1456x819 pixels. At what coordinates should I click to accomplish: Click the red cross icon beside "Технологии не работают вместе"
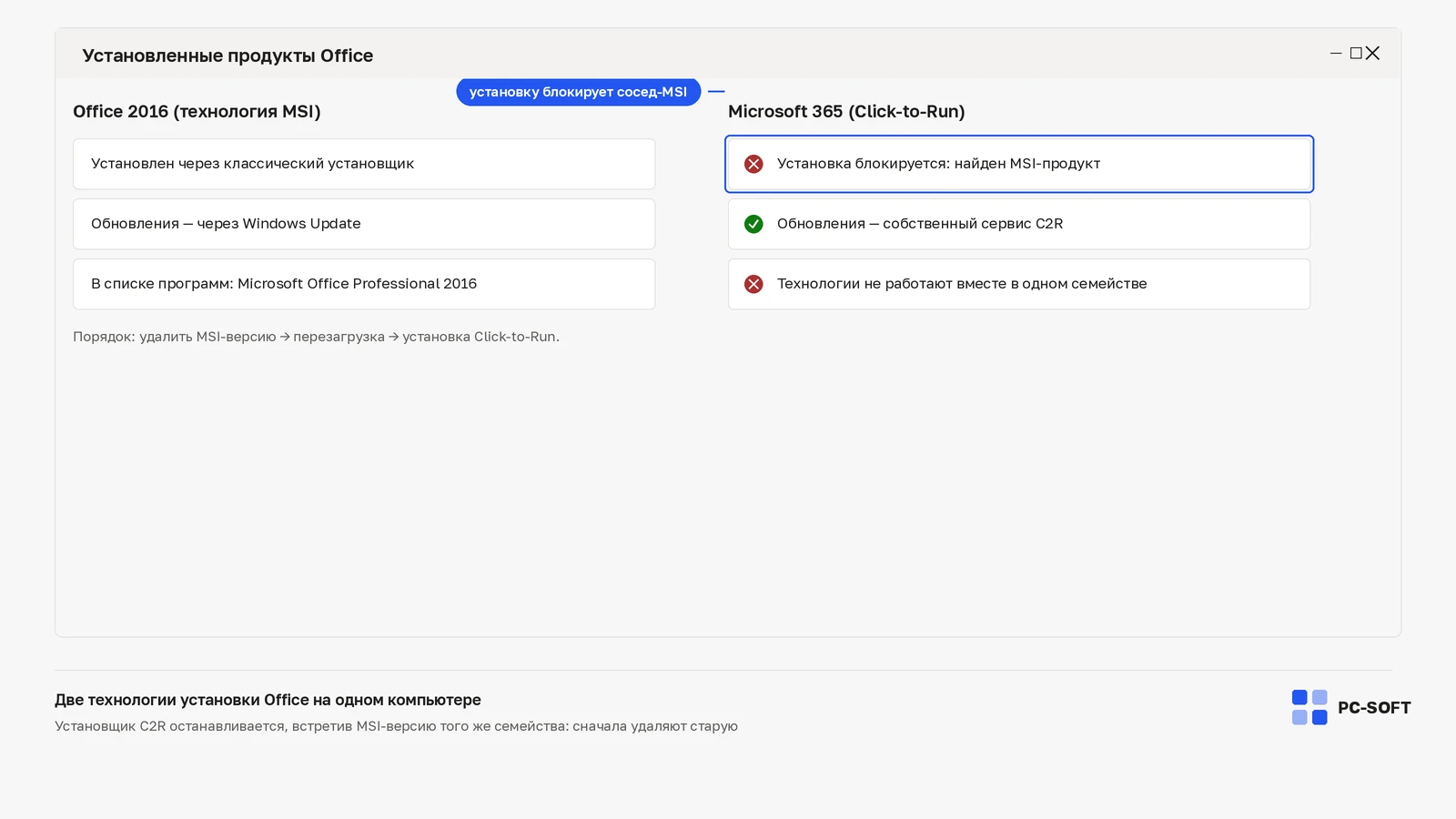(753, 284)
